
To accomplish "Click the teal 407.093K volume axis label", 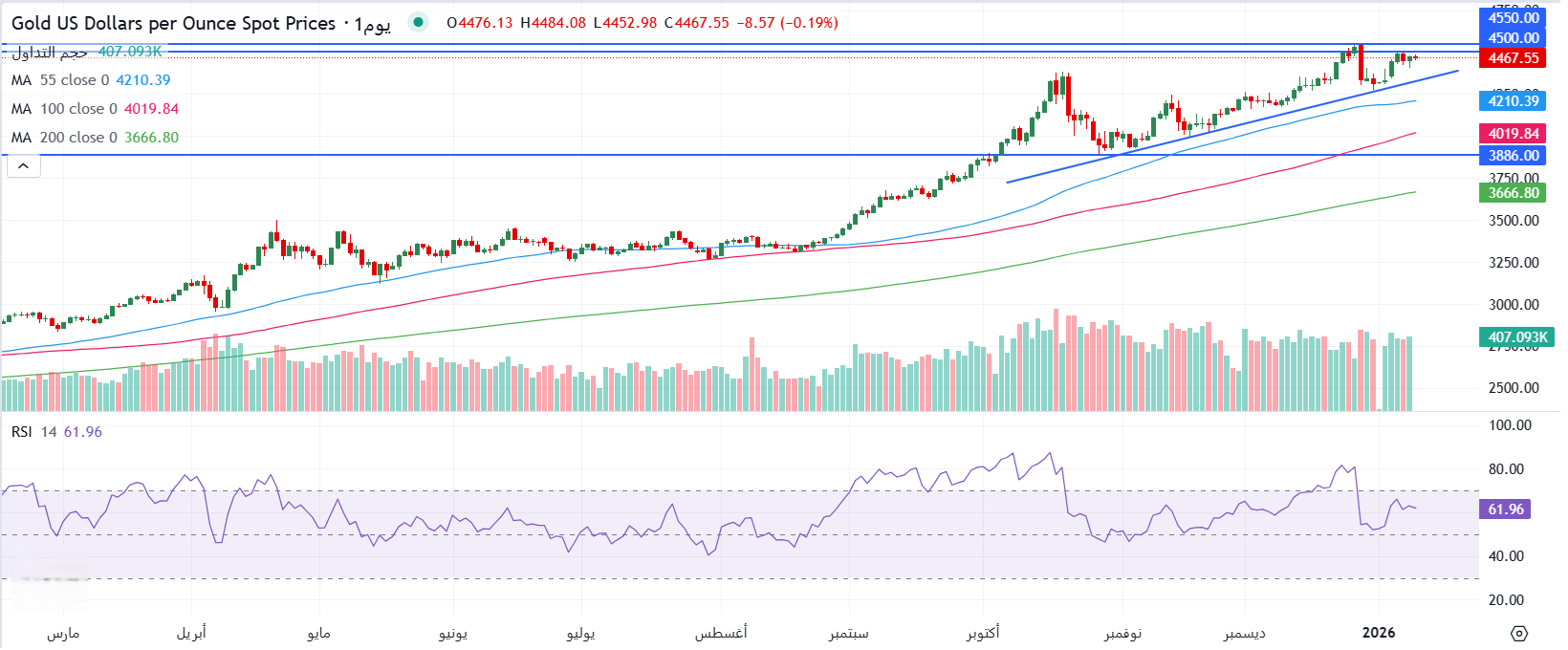I will point(1516,337).
